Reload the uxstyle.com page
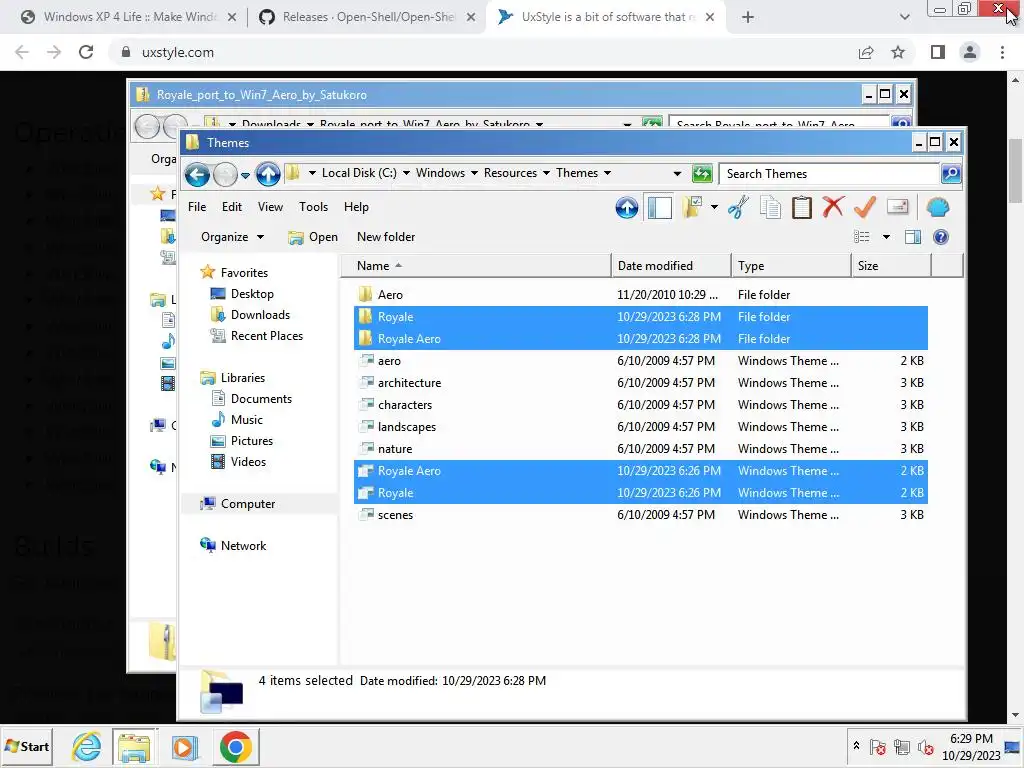The height and width of the screenshot is (768, 1024). coord(86,52)
